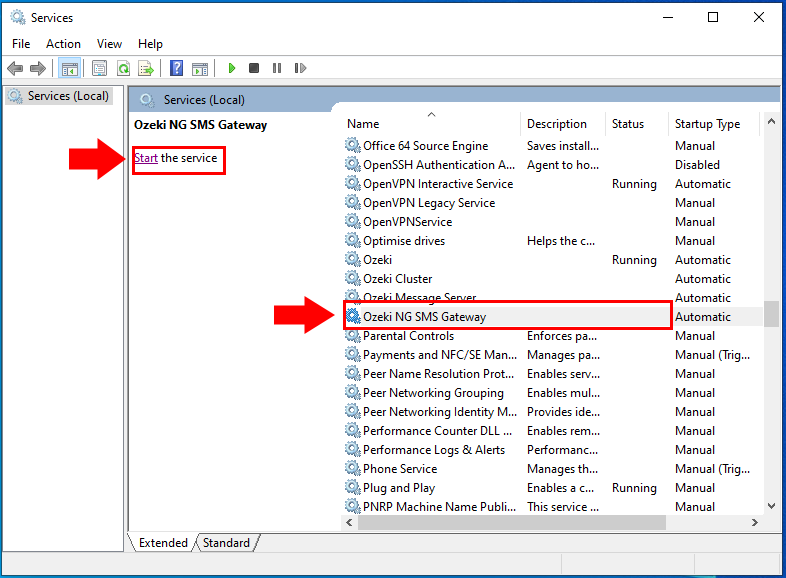Click the Export List toolbar icon
The image size is (786, 578).
(146, 68)
